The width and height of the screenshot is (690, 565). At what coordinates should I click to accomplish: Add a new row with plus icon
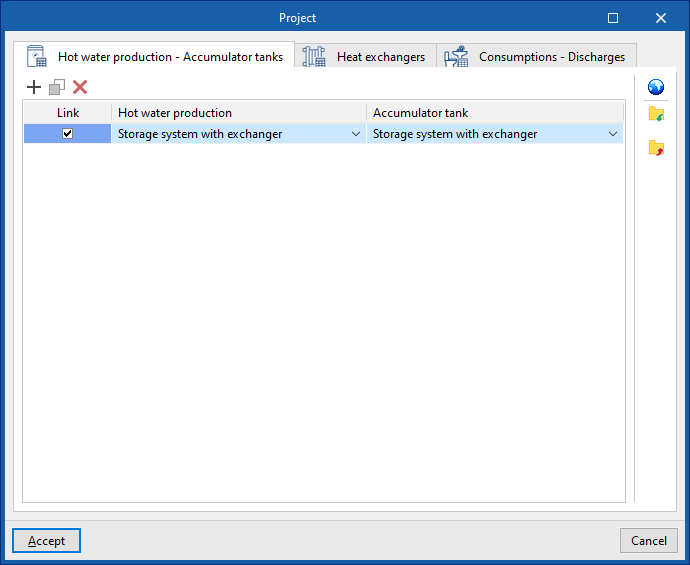pos(34,87)
